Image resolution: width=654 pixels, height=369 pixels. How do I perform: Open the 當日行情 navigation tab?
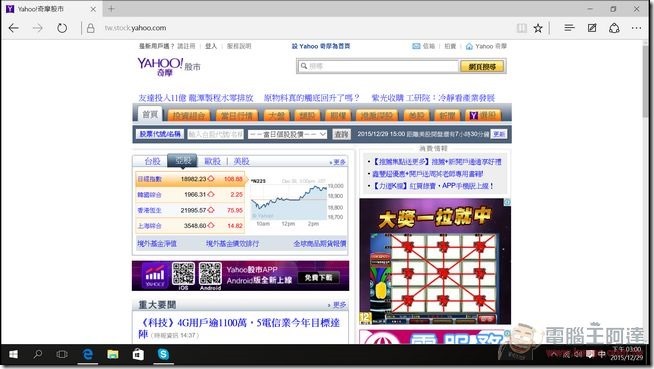[237, 115]
